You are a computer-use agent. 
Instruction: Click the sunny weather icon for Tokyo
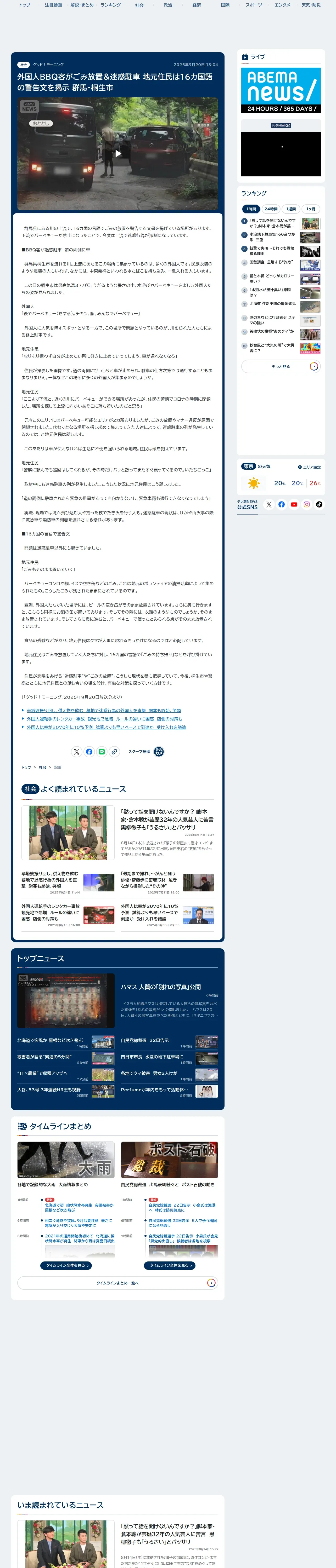click(254, 483)
